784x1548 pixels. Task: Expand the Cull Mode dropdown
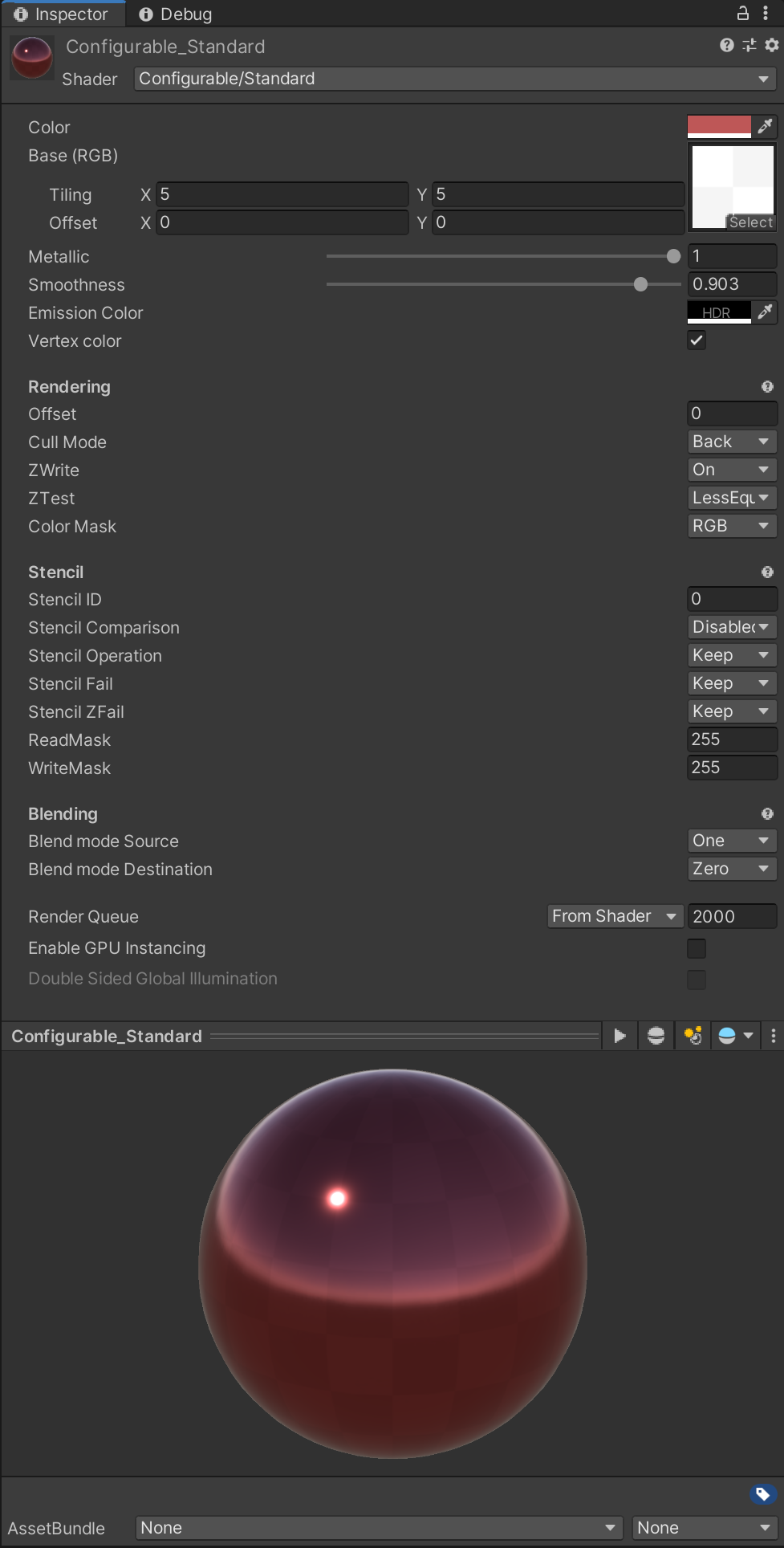click(733, 442)
